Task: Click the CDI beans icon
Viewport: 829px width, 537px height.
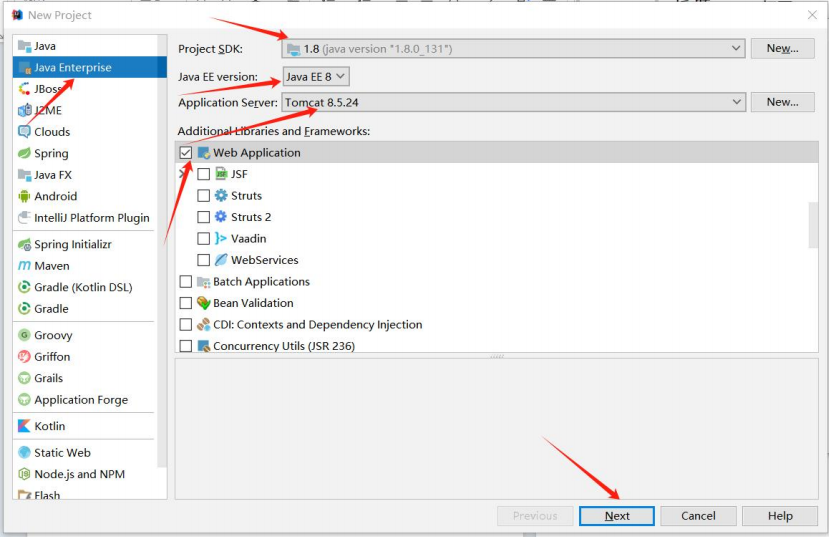Action: pos(204,325)
